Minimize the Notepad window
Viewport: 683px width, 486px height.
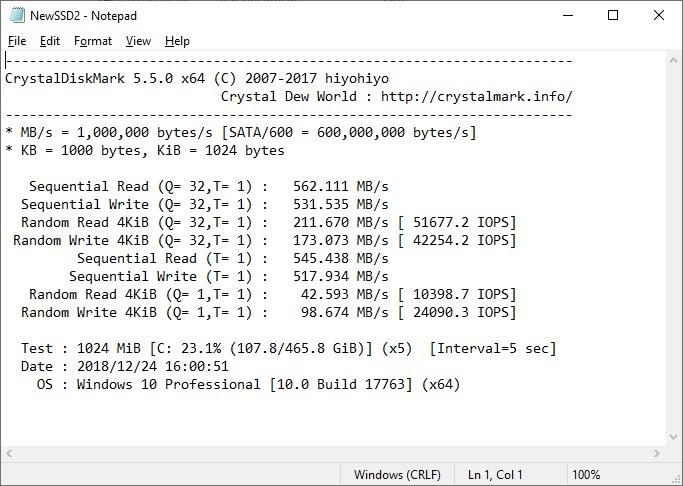pos(567,15)
